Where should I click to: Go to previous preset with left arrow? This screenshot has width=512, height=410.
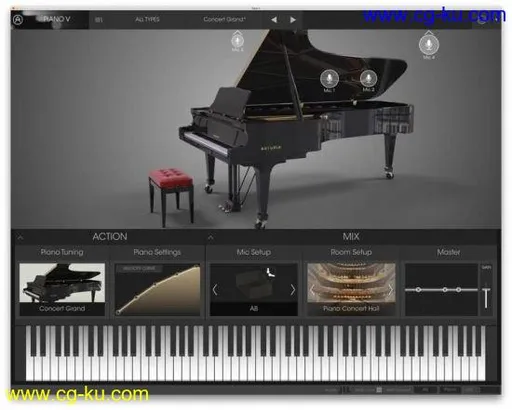274,20
